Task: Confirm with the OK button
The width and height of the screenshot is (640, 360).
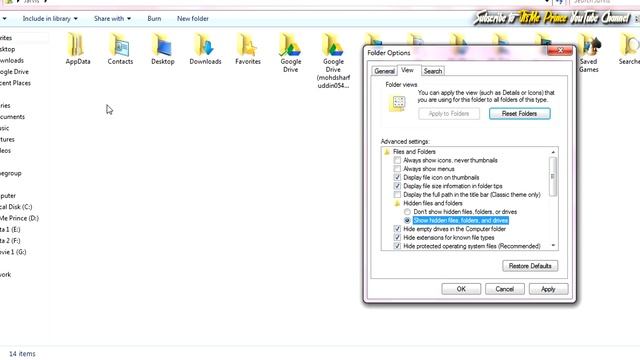Action: (461, 289)
